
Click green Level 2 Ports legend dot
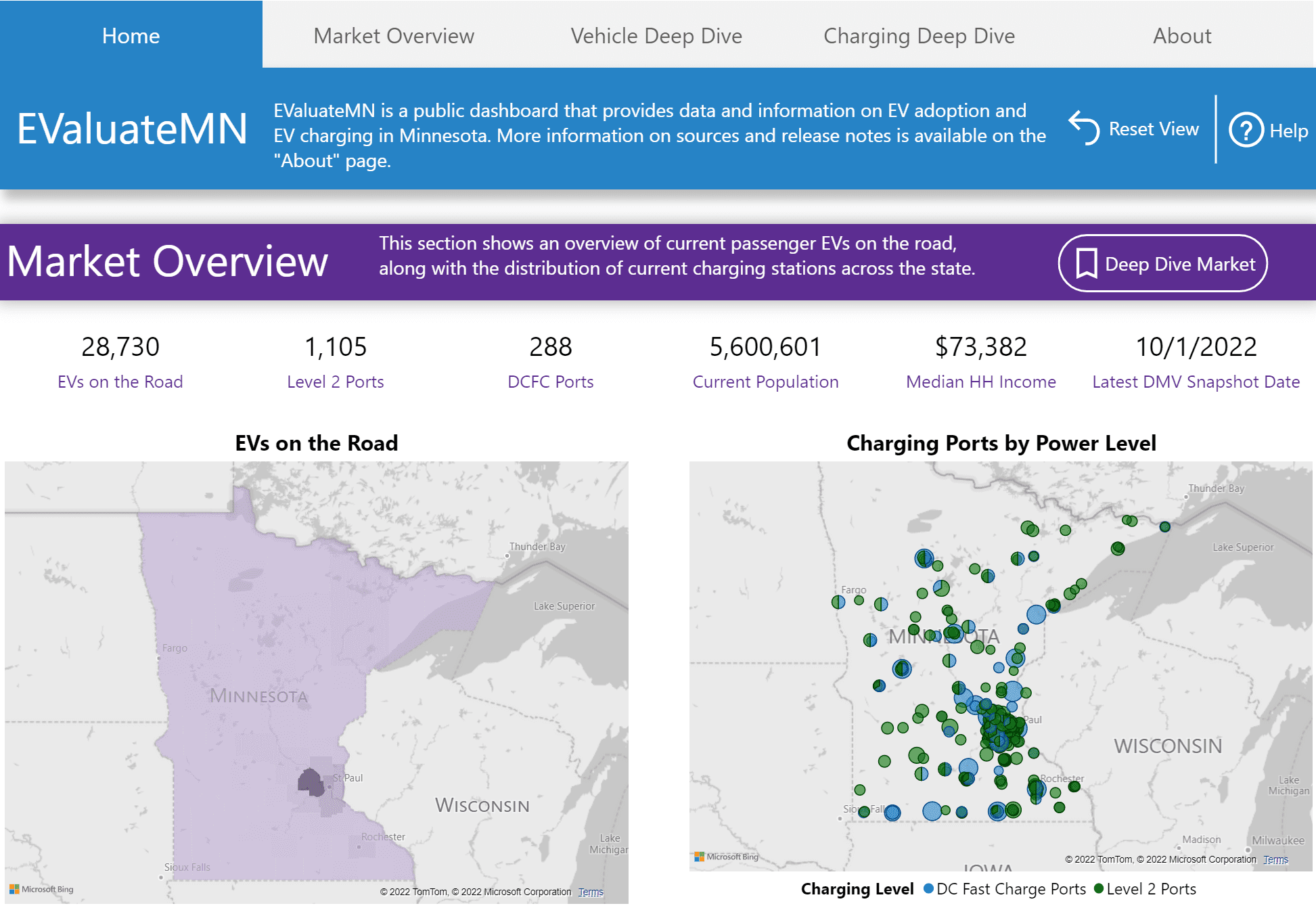point(1099,888)
